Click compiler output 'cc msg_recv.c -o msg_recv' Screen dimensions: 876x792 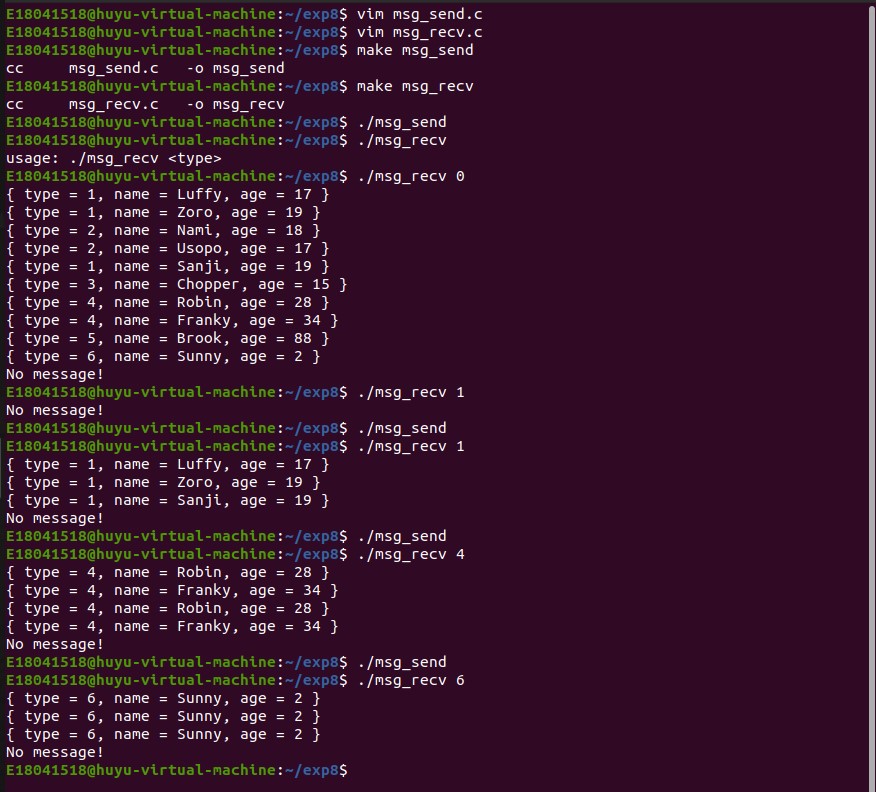click(145, 104)
